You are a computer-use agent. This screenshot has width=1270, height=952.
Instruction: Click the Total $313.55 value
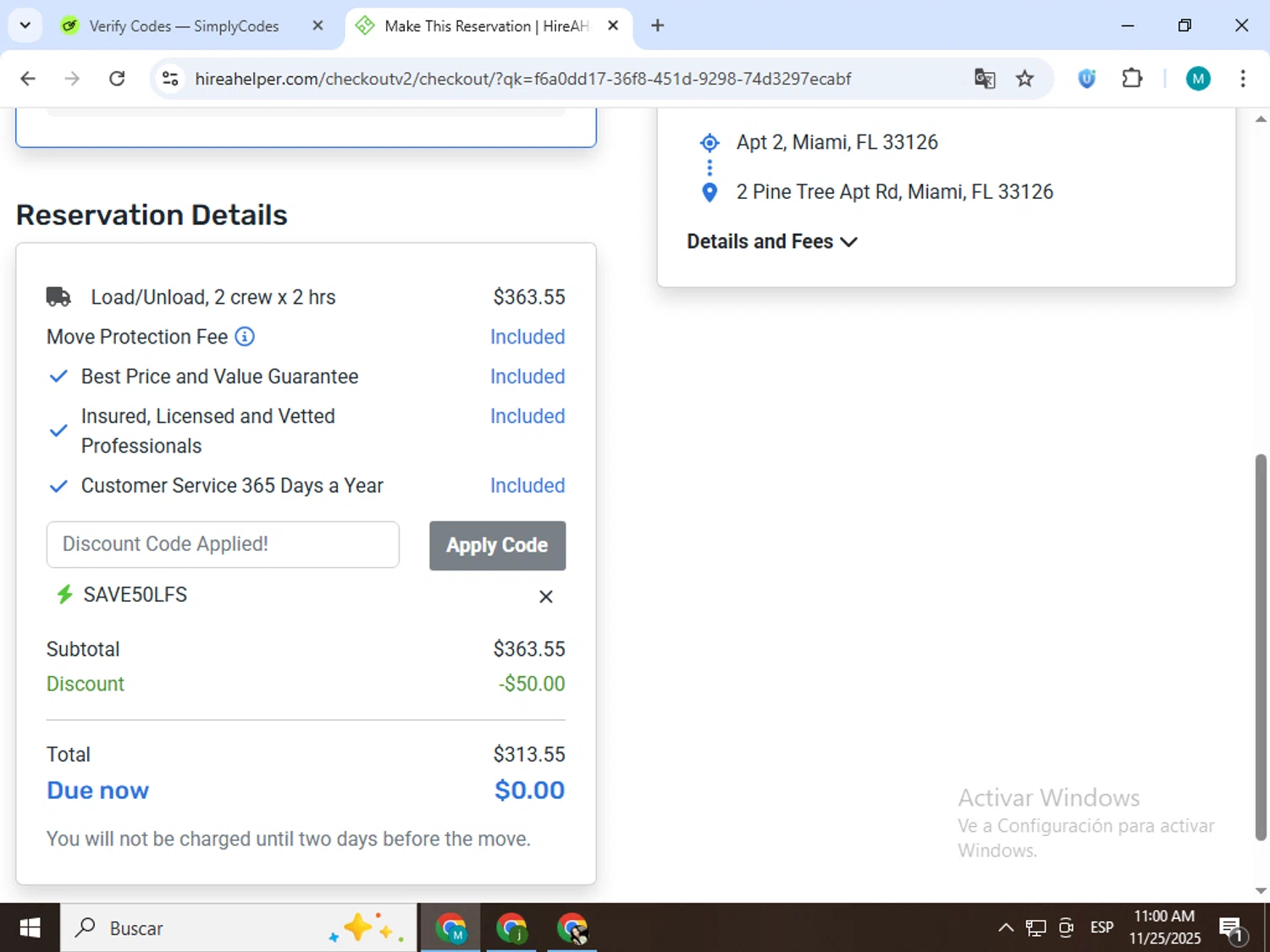point(529,754)
